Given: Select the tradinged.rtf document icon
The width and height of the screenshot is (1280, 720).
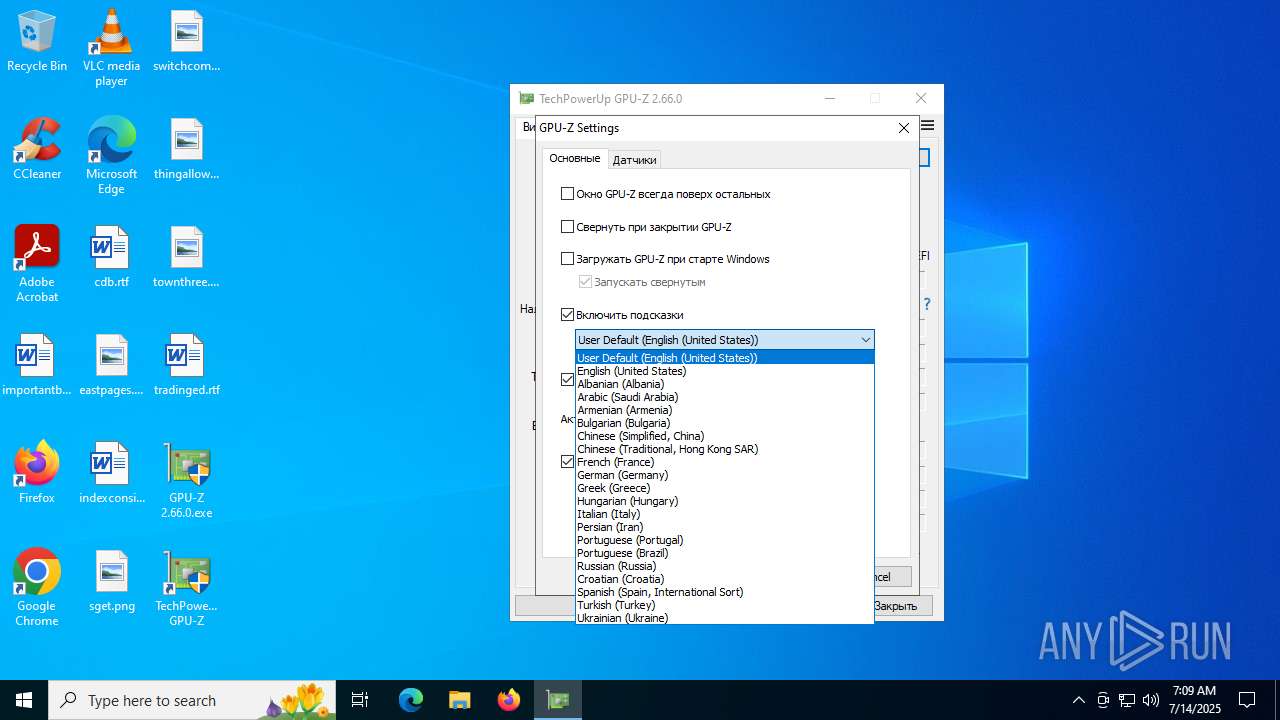Looking at the screenshot, I should click(x=186, y=365).
